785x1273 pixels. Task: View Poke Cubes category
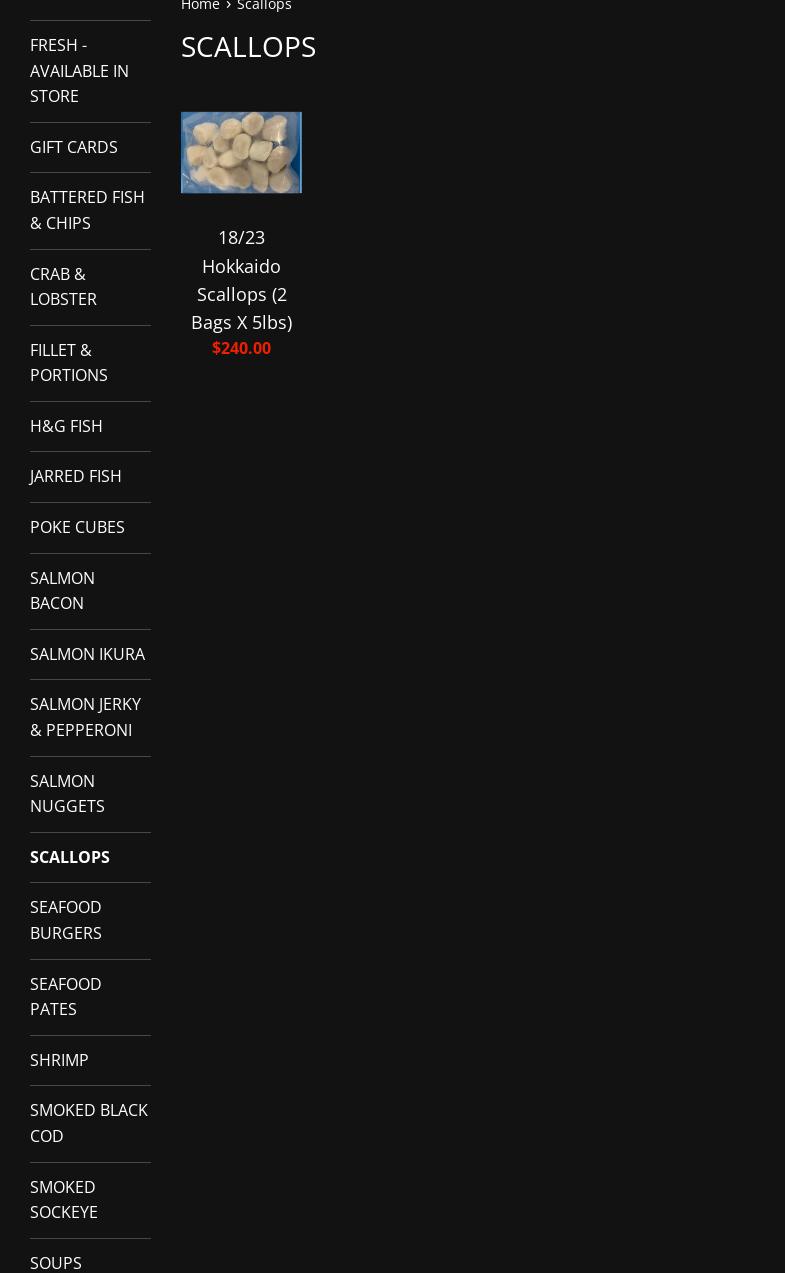pyautogui.click(x=77, y=527)
